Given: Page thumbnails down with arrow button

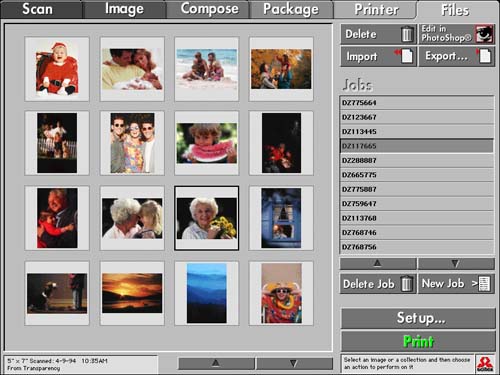Looking at the screenshot, I should point(294,363).
